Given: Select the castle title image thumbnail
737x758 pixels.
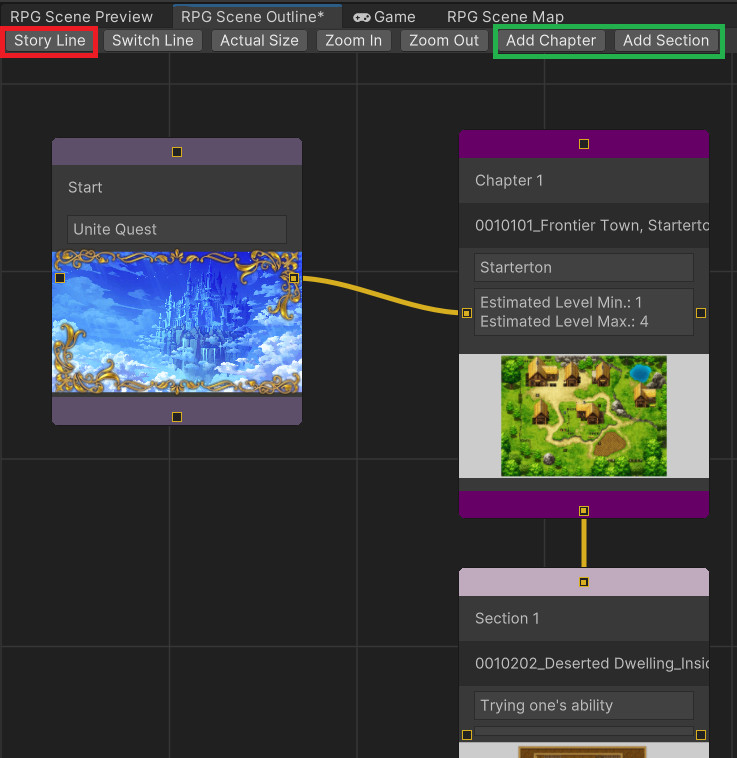Looking at the screenshot, I should click(177, 321).
